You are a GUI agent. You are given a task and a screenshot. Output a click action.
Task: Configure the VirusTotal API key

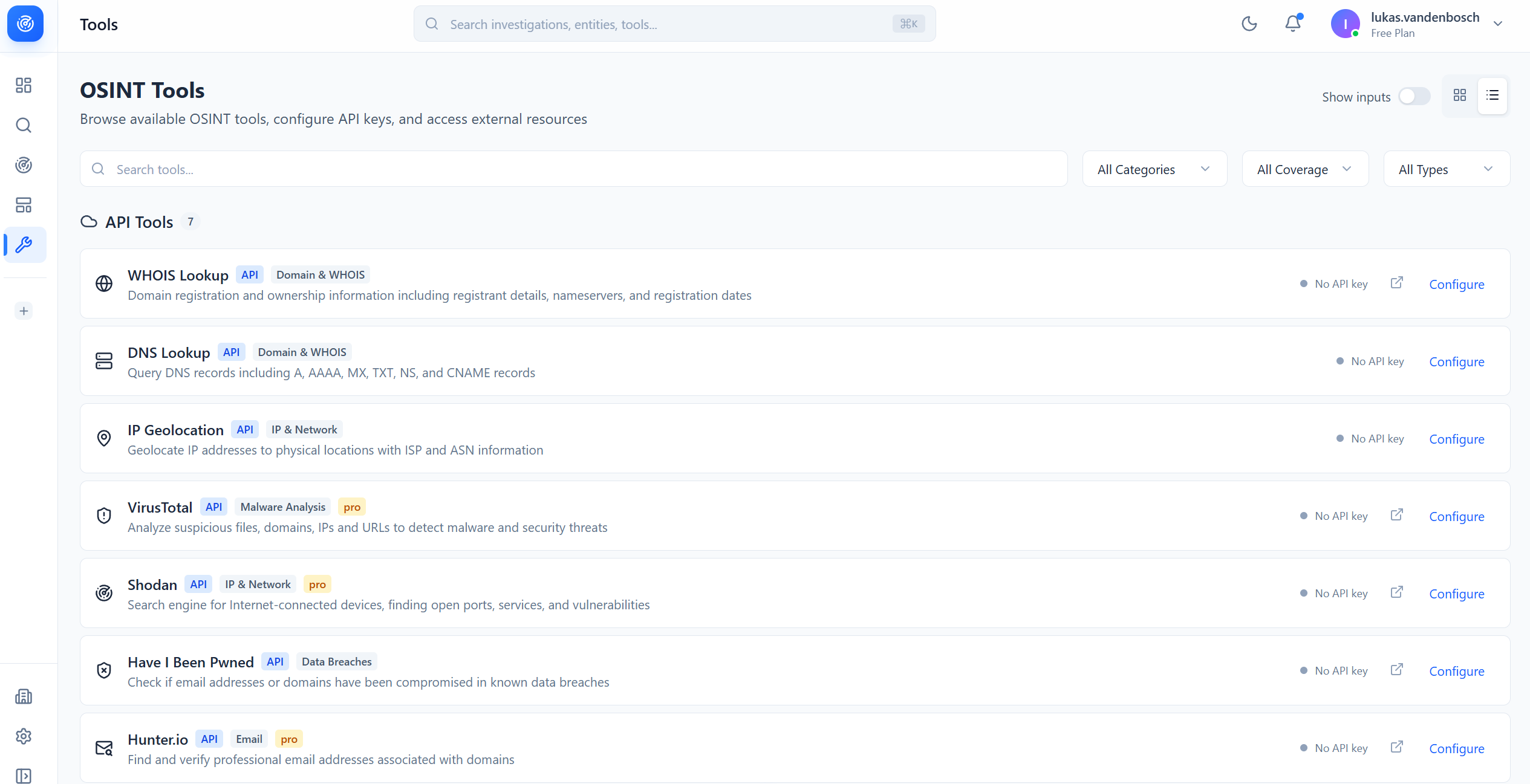click(x=1456, y=516)
